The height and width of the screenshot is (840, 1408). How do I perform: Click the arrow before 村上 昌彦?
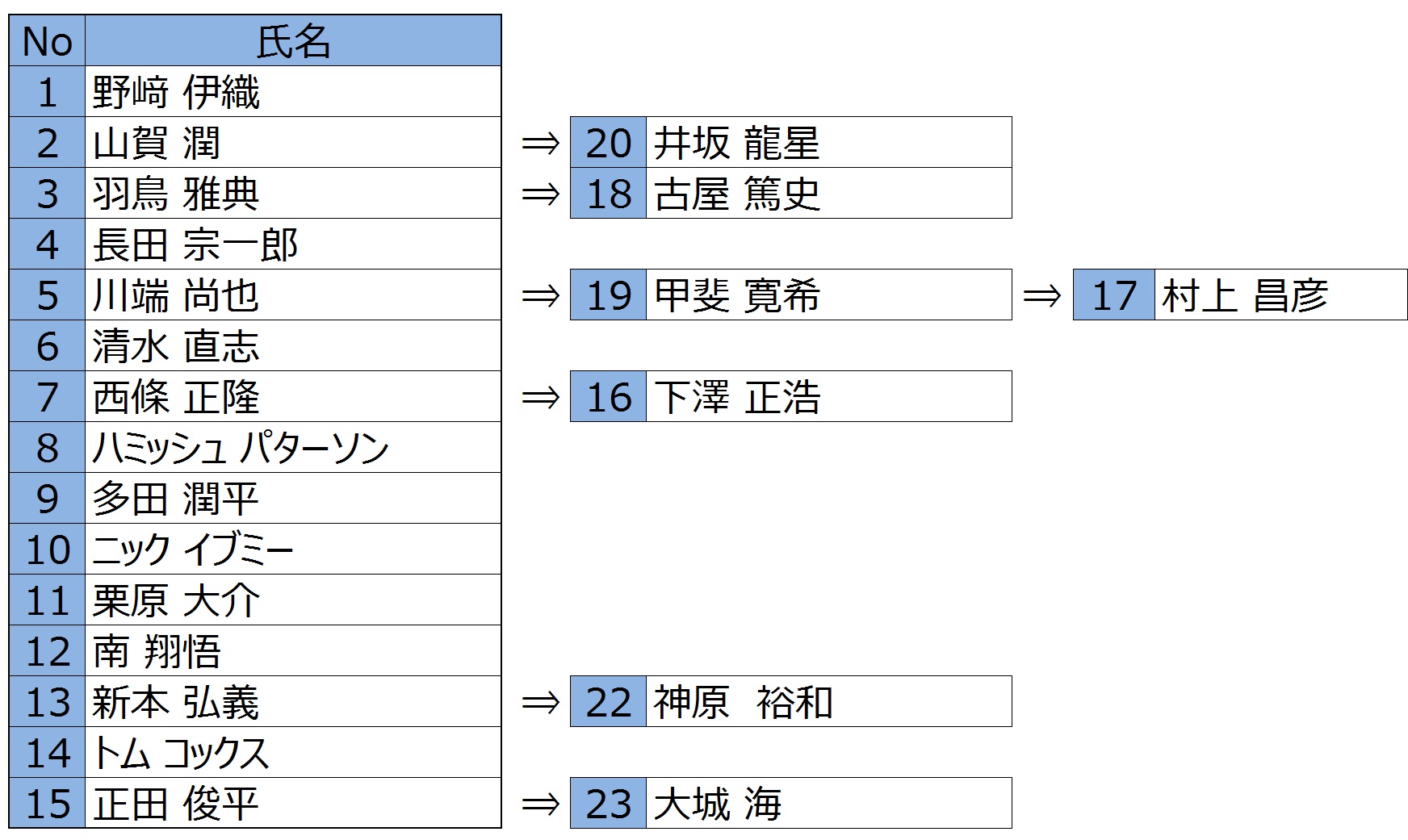1042,296
